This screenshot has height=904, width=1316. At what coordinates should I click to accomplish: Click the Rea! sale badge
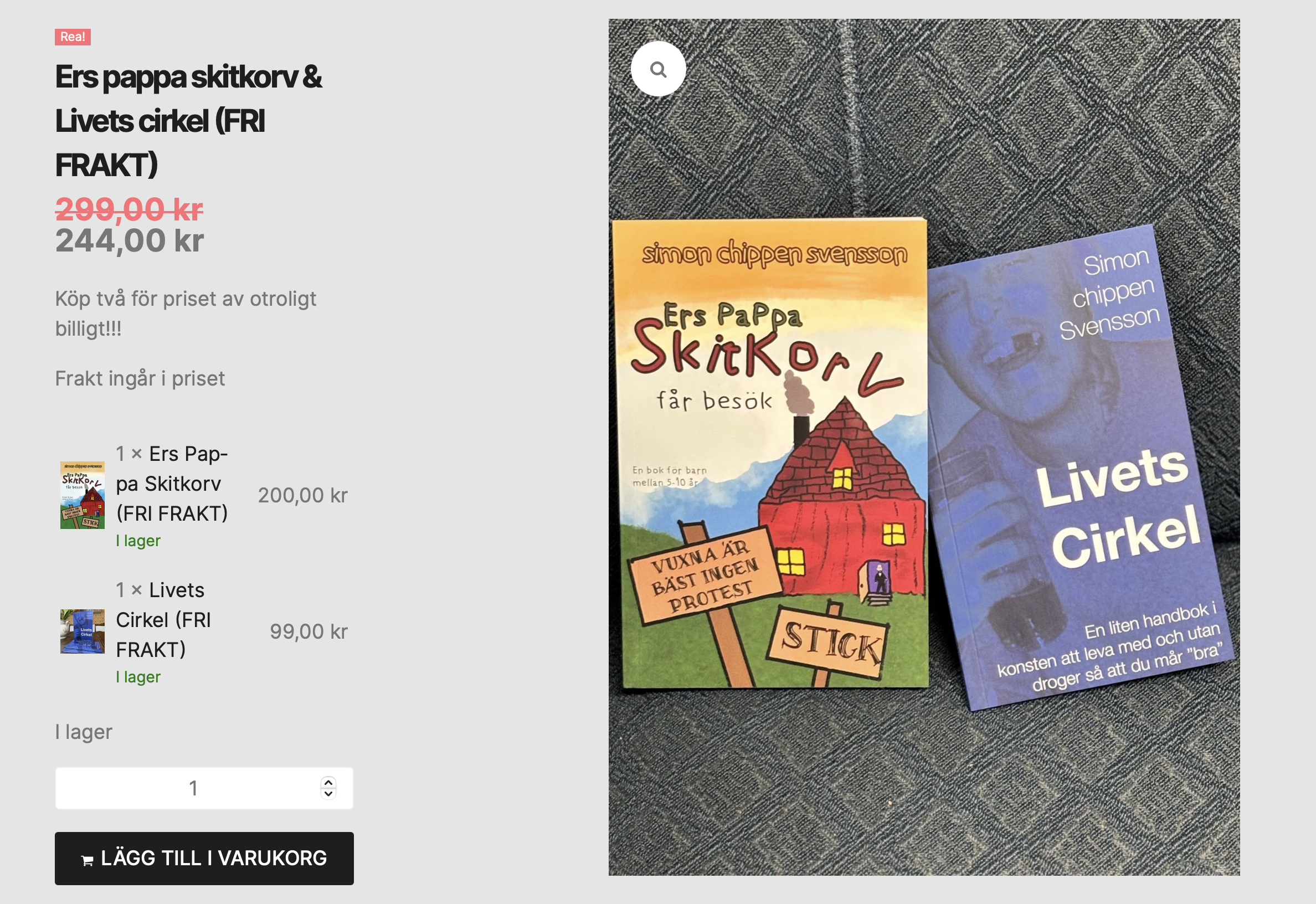73,37
